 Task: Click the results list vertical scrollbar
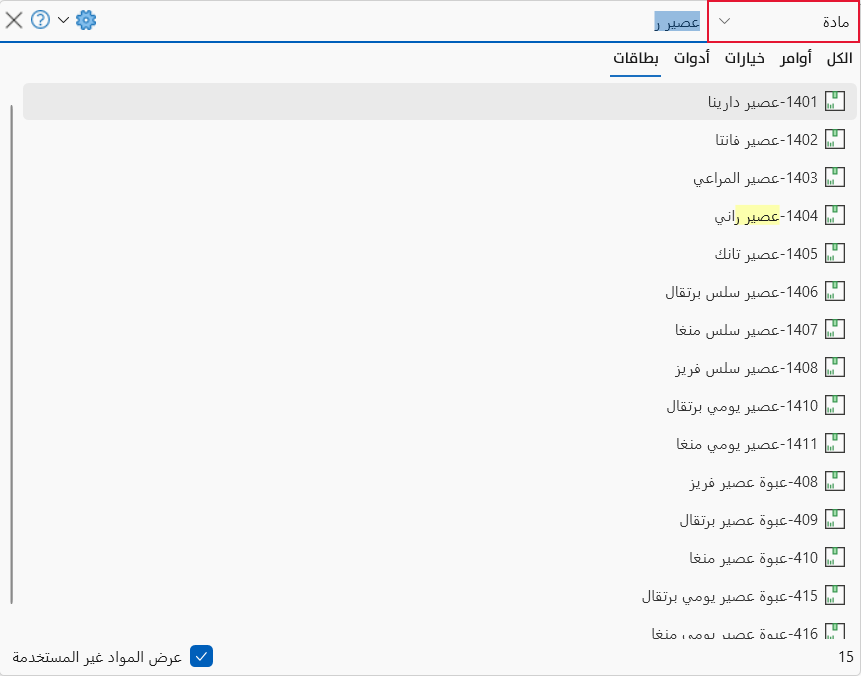tap(12, 354)
